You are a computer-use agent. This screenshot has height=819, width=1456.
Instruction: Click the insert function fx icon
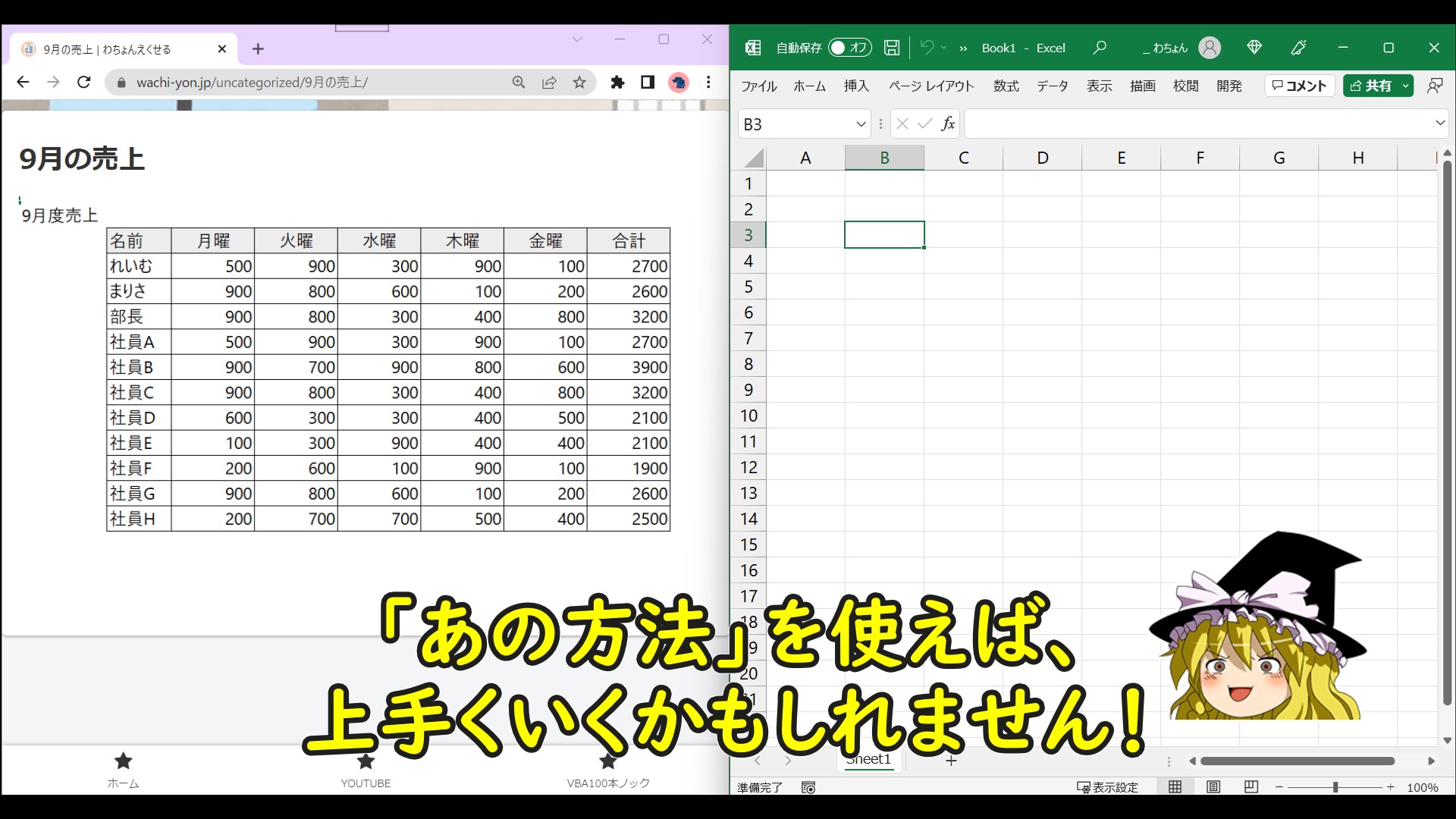pos(948,124)
